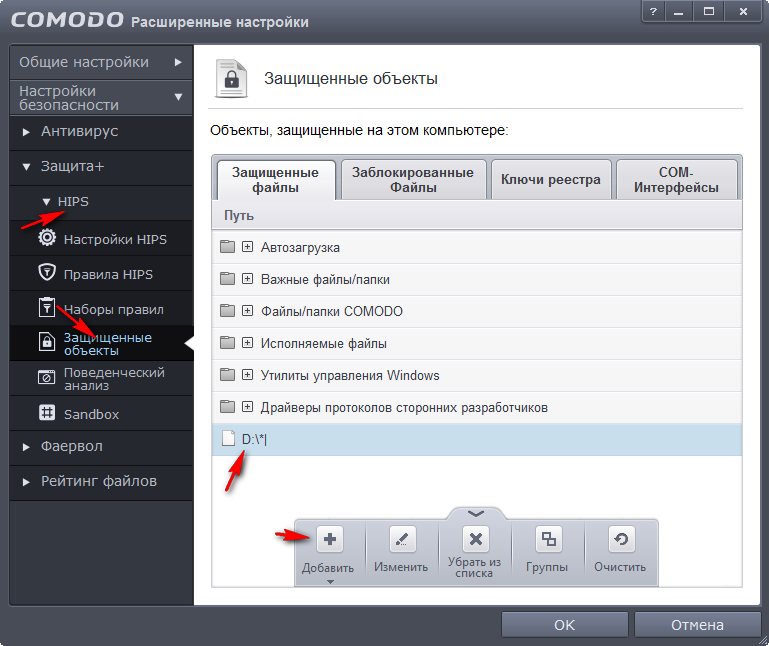Switch to Ключи реестра tab
This screenshot has height=646, width=769.
pyautogui.click(x=551, y=180)
